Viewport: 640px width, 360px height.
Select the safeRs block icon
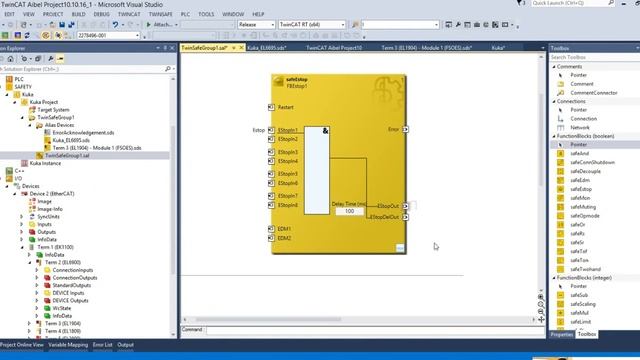(560, 233)
